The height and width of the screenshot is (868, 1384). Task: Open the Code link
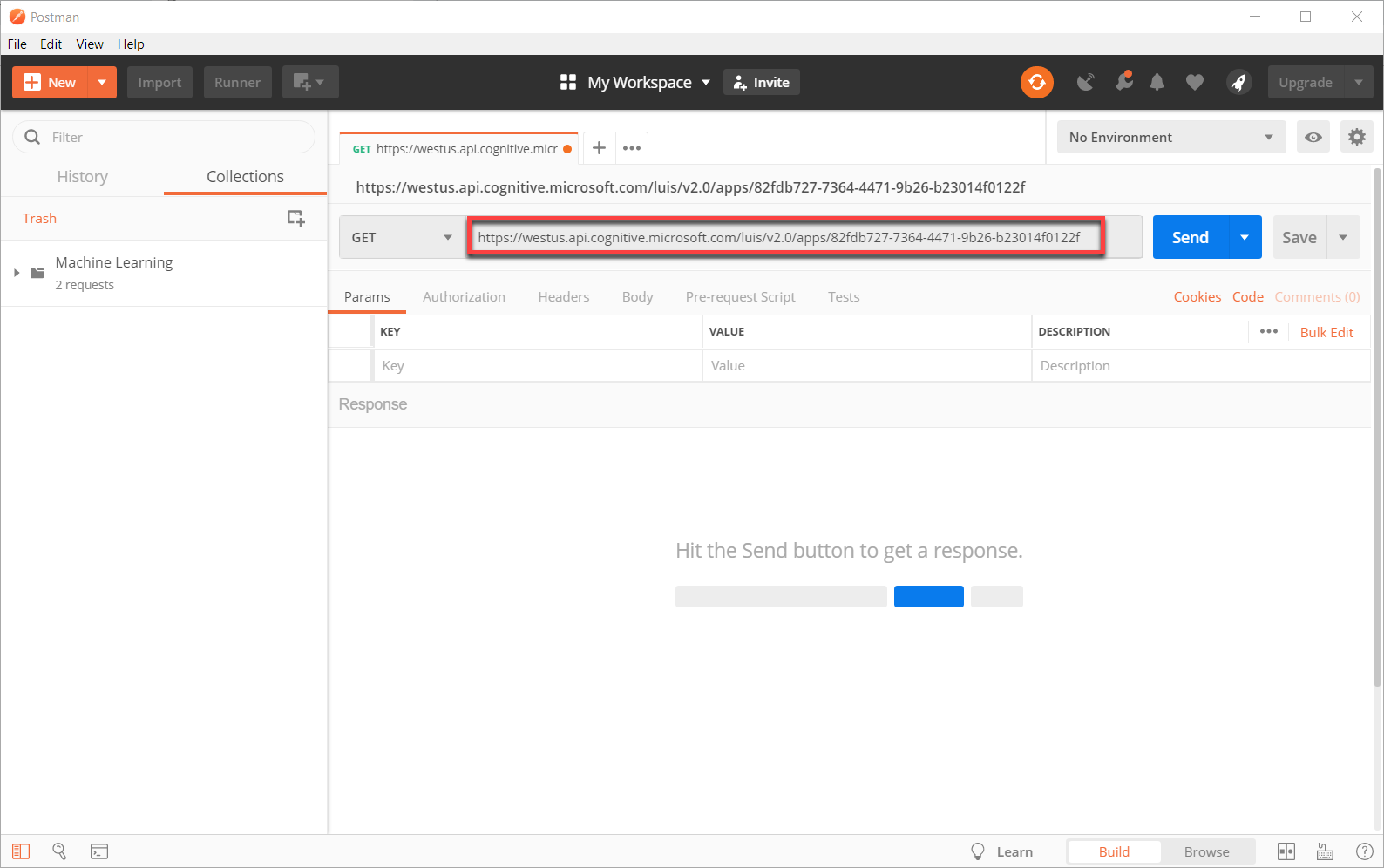(x=1248, y=296)
